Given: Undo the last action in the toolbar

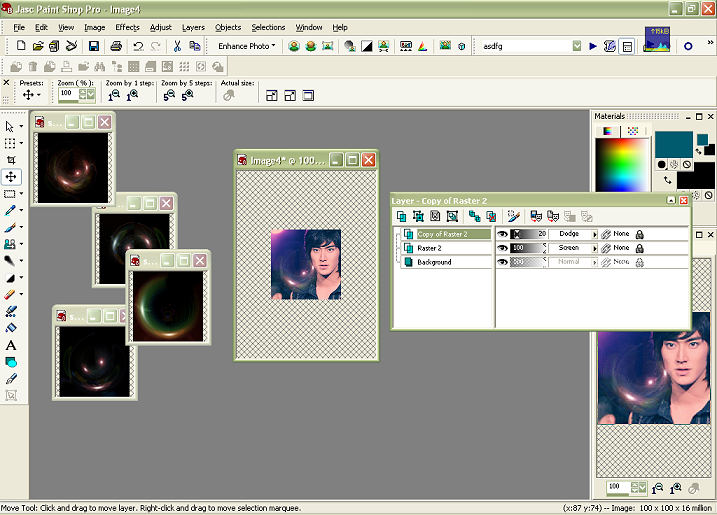Looking at the screenshot, I should coord(138,46).
